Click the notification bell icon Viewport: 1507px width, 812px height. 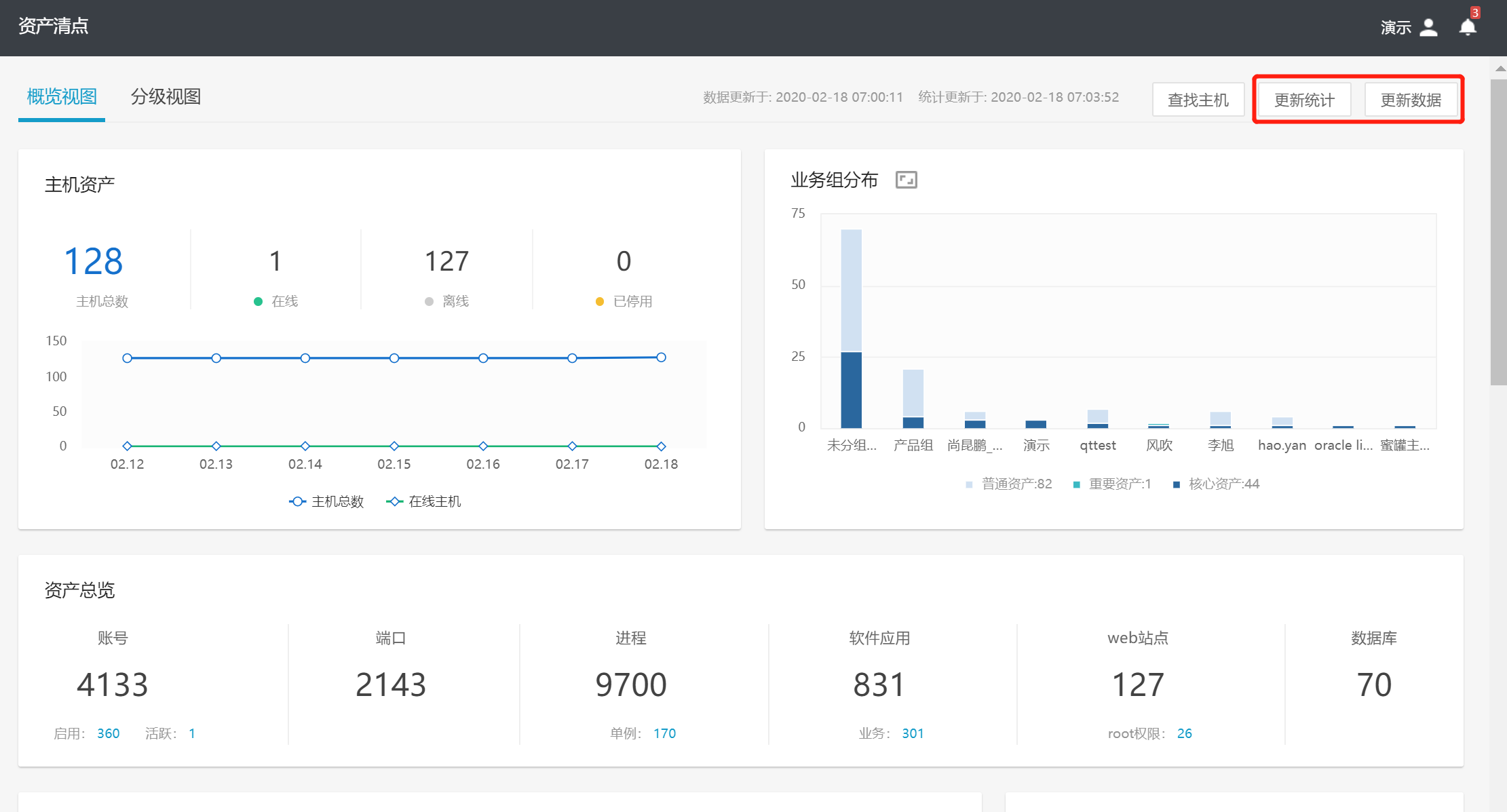coord(1467,27)
